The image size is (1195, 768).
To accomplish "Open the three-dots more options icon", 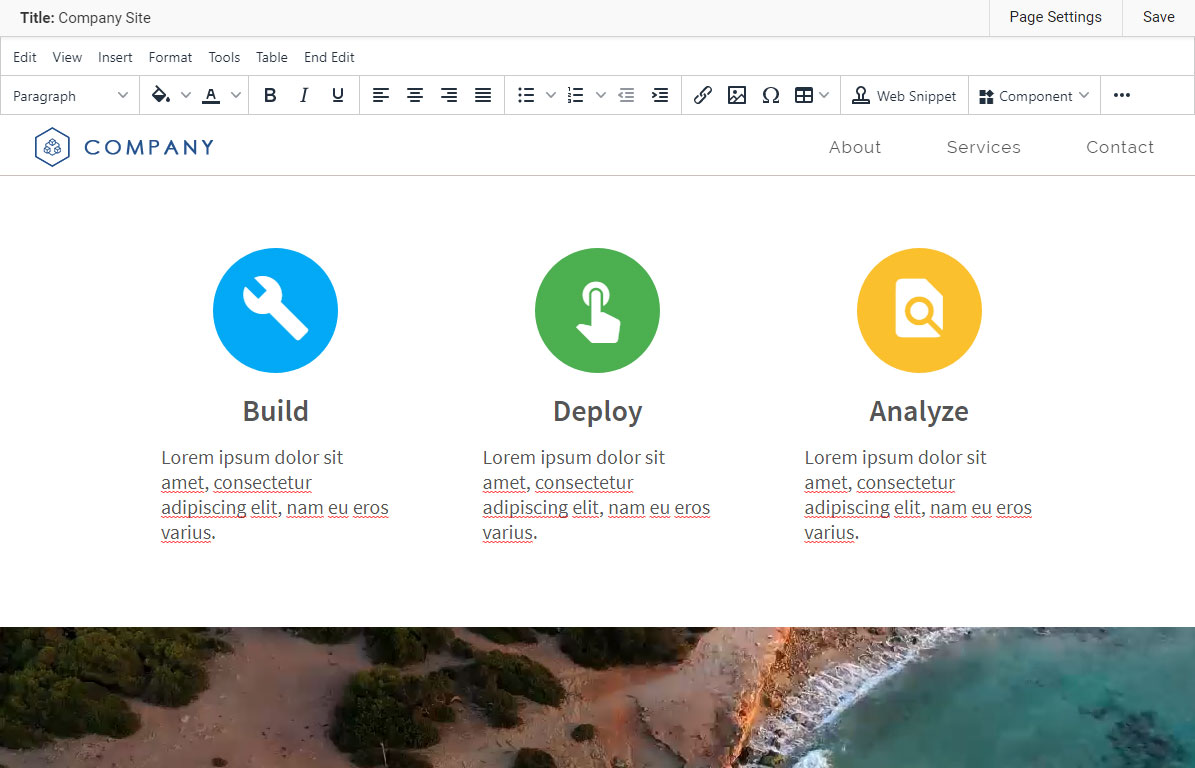I will [1122, 96].
